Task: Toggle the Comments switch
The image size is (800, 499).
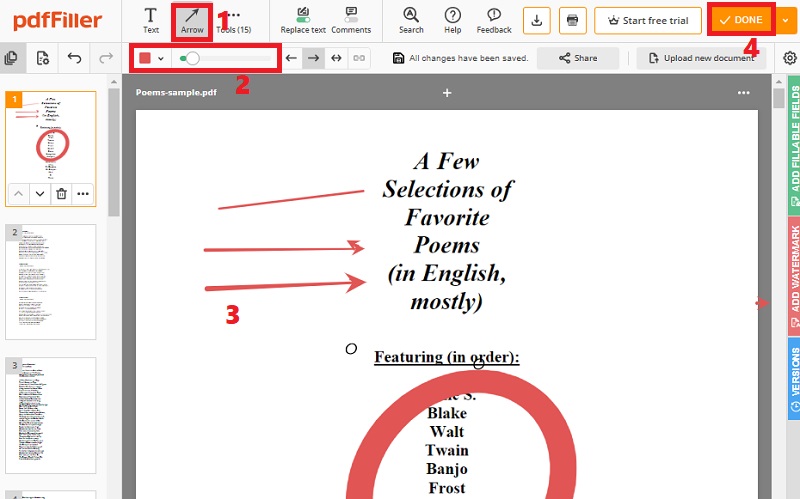Action: (351, 20)
